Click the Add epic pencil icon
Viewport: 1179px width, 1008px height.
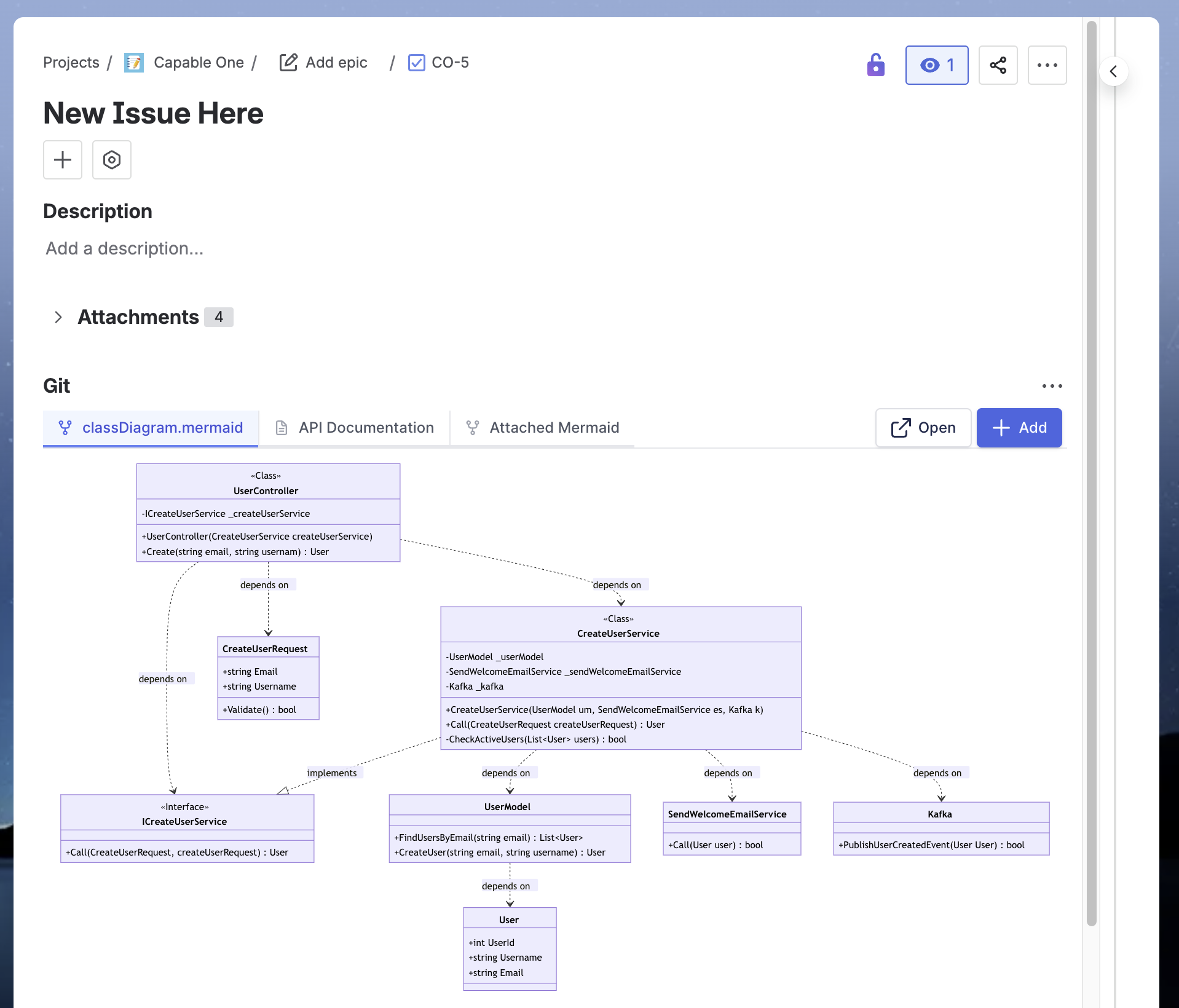pos(288,63)
